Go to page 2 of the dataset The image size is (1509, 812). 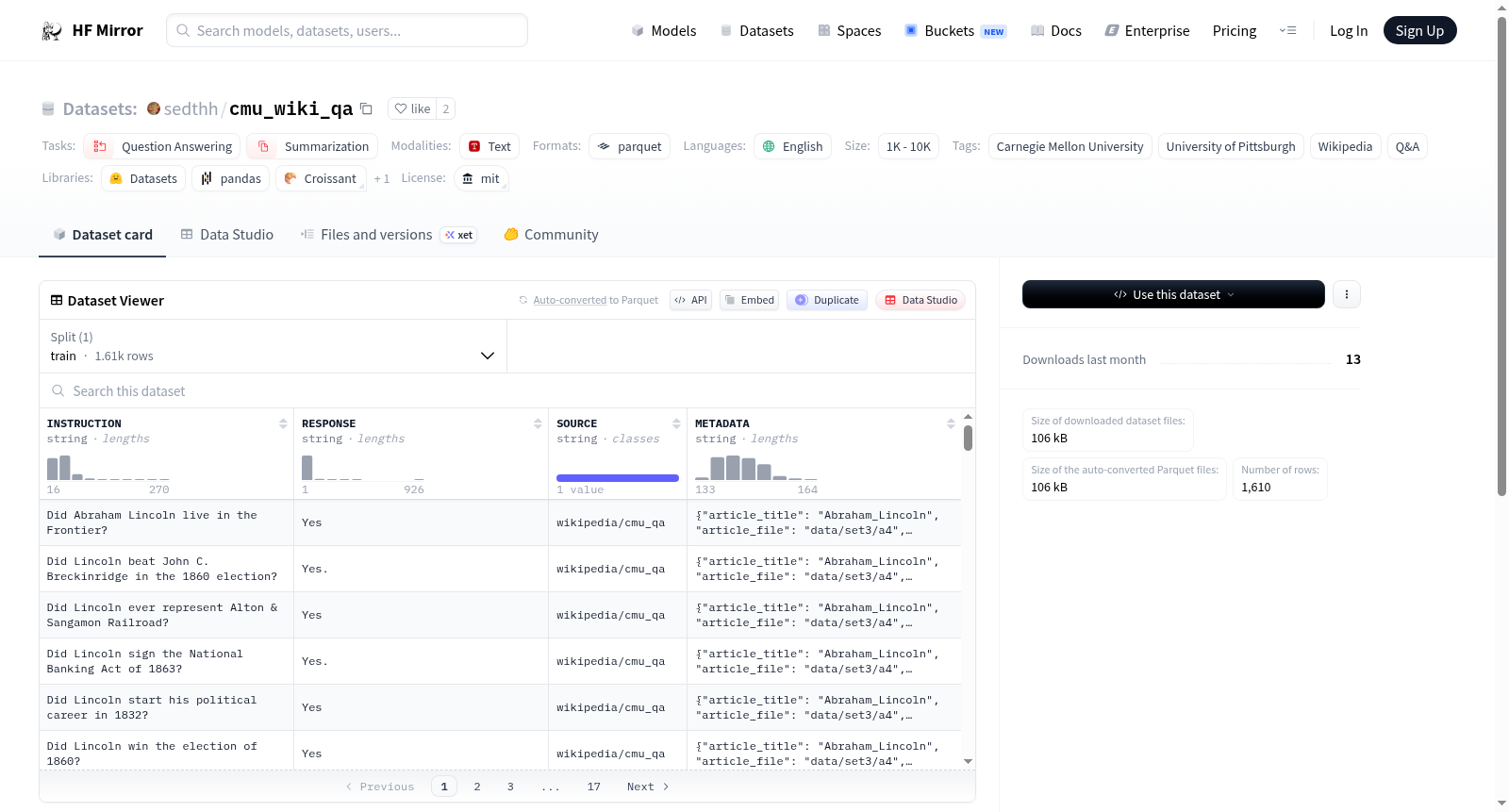(x=477, y=787)
